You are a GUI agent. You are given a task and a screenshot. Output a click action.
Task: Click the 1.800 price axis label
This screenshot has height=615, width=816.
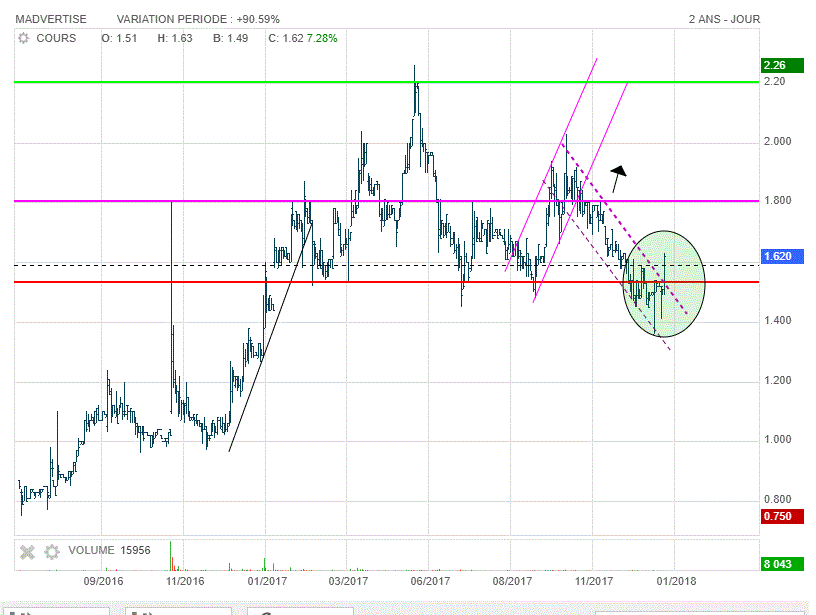click(777, 201)
